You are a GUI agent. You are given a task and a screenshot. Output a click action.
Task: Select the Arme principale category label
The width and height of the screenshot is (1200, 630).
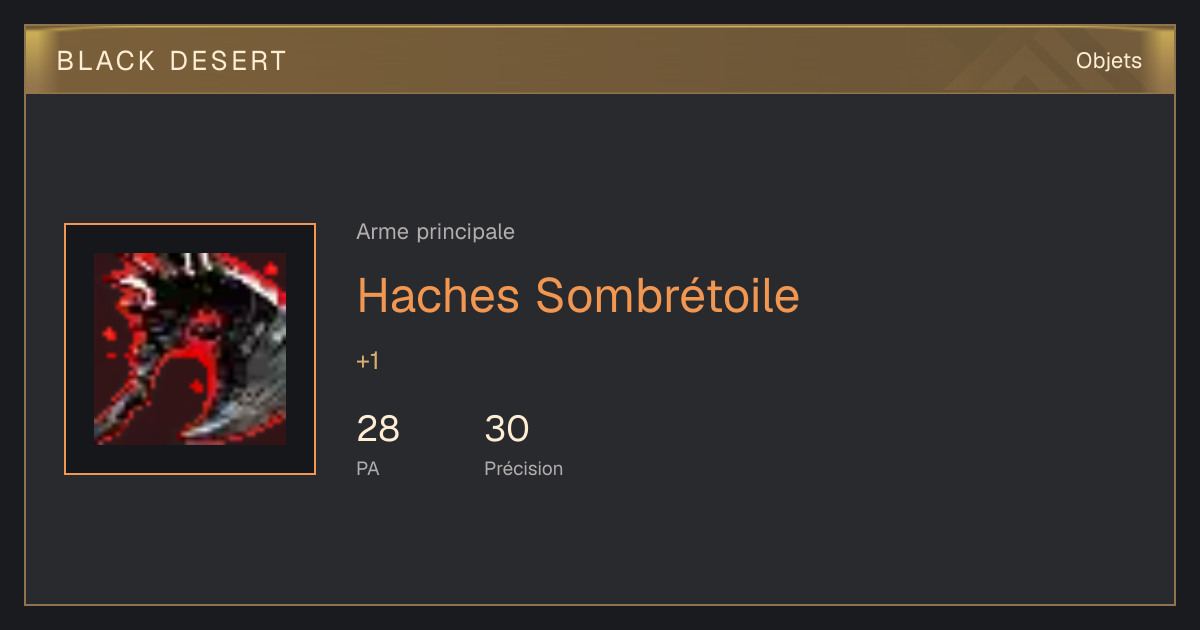(435, 232)
